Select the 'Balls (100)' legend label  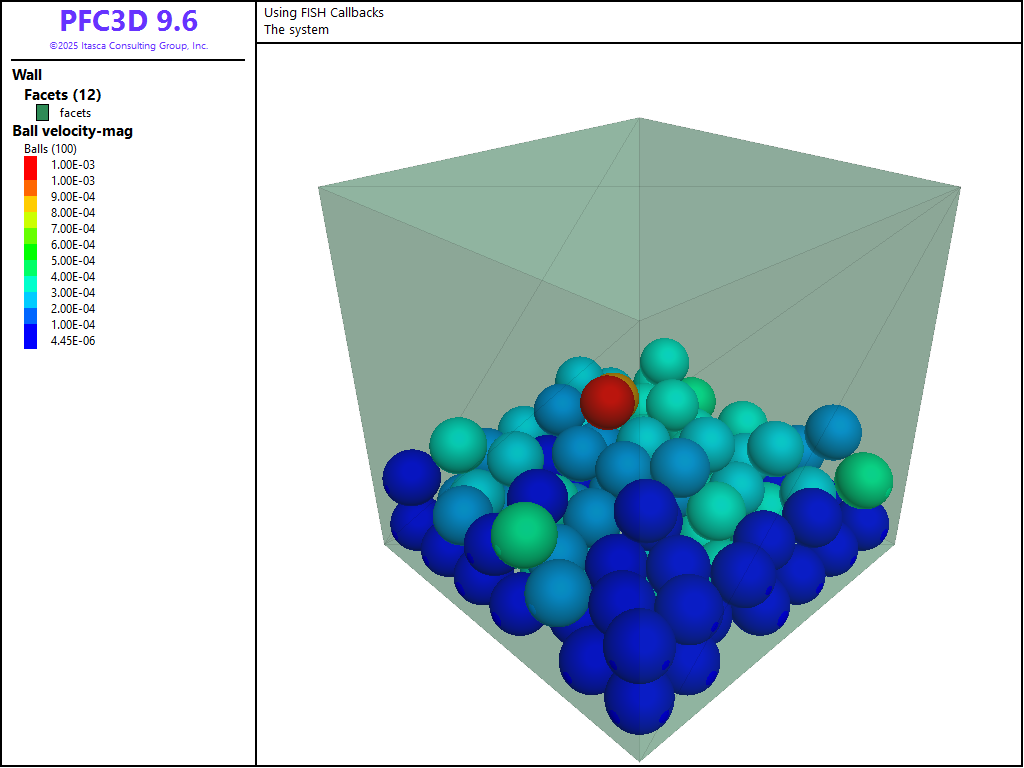(x=50, y=149)
